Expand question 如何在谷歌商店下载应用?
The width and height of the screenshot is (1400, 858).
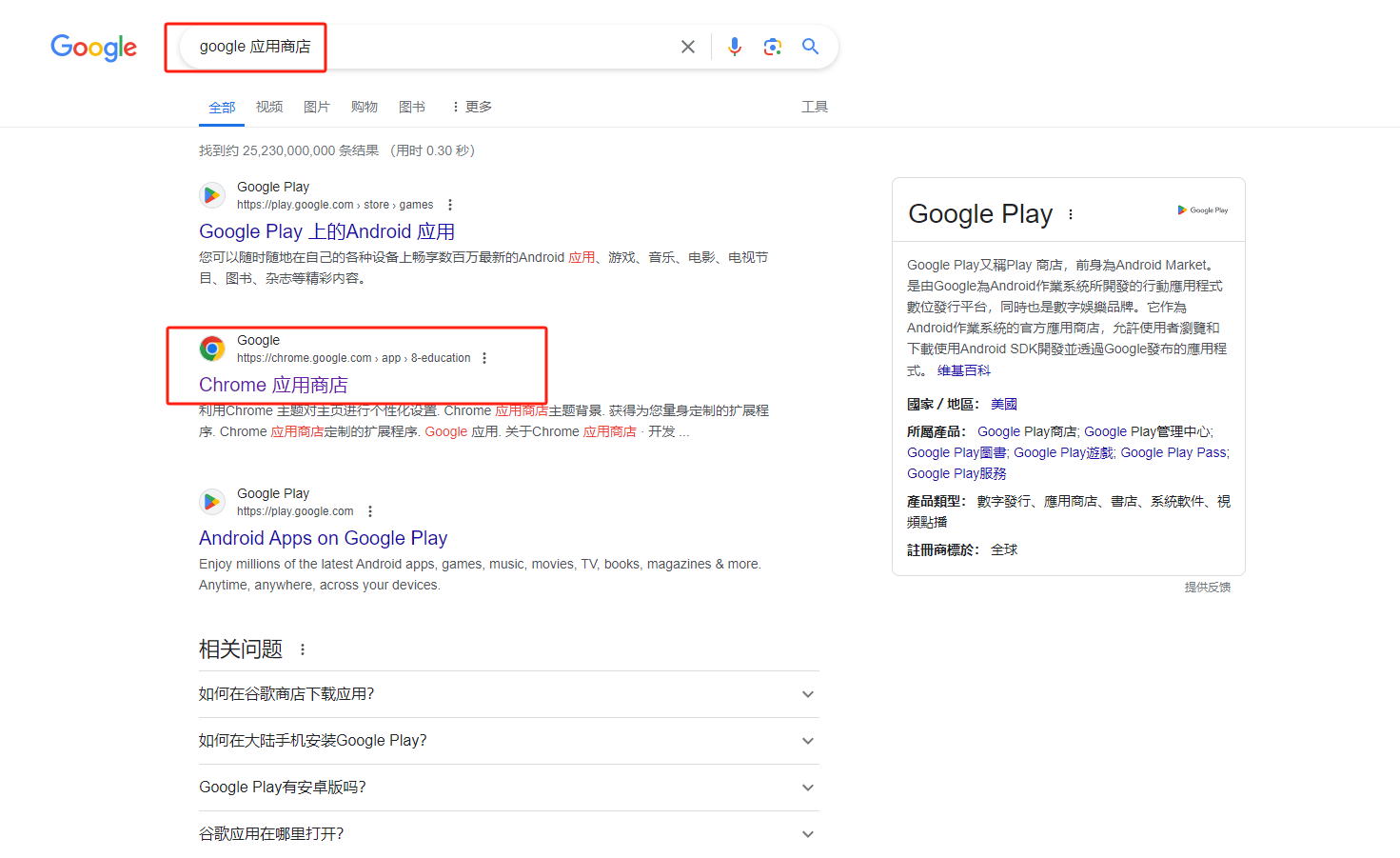point(508,694)
